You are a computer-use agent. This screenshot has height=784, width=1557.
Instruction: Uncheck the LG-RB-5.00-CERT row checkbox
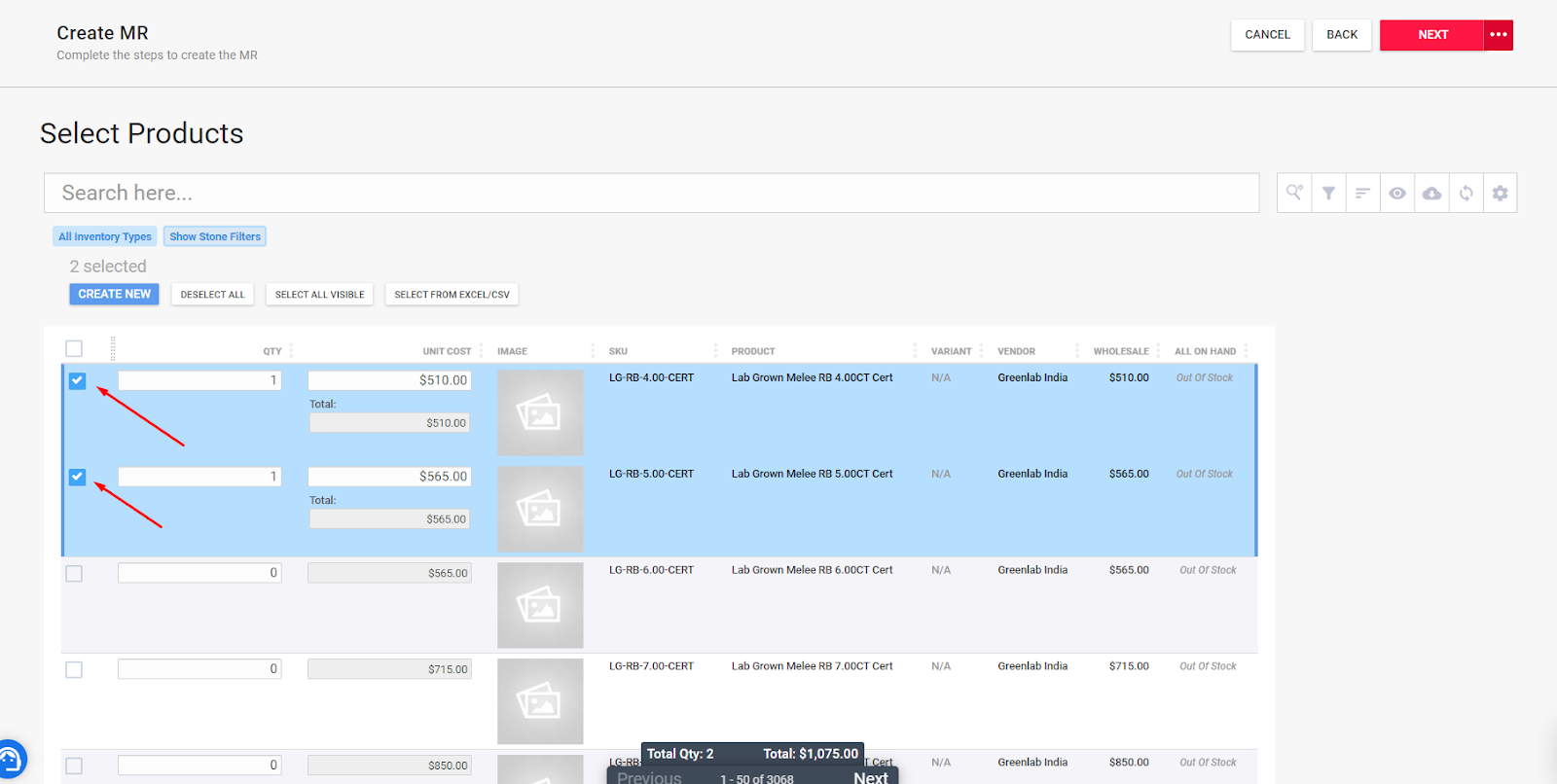78,477
